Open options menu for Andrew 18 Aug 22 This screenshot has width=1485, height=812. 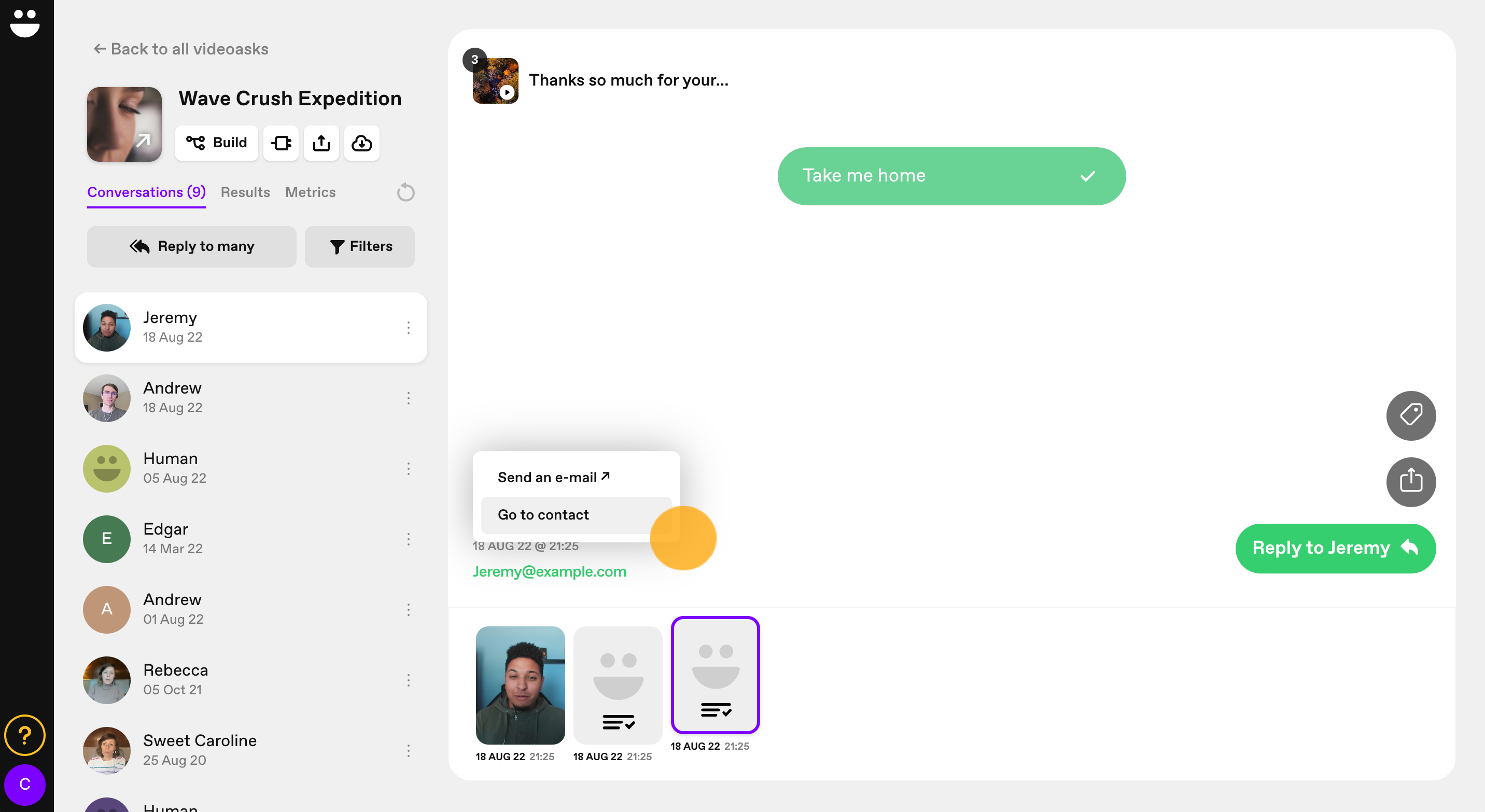coord(408,398)
